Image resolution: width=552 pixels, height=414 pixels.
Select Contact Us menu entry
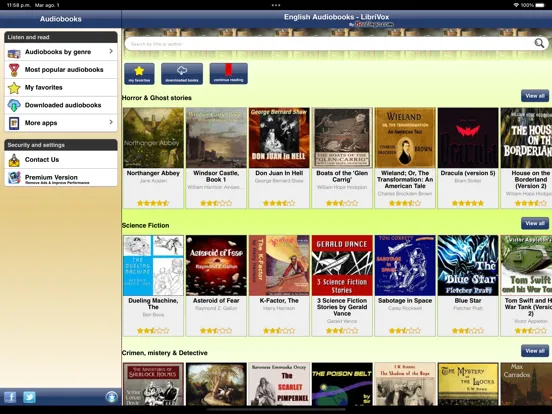pyautogui.click(x=61, y=159)
